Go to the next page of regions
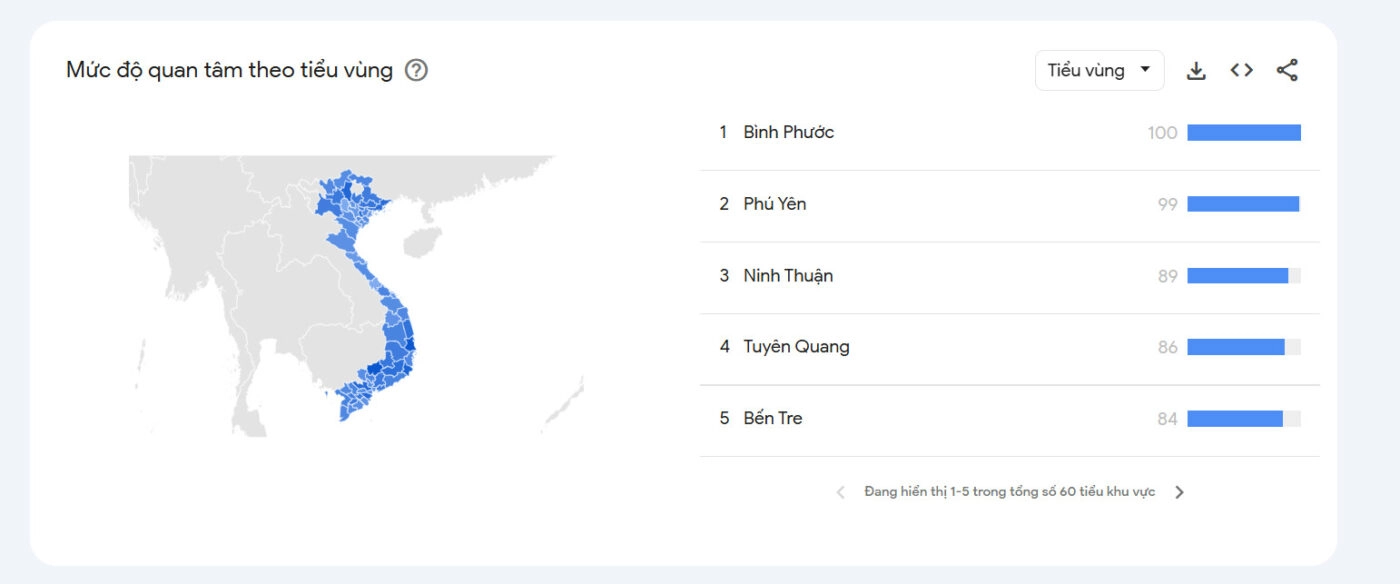 [x=1180, y=492]
